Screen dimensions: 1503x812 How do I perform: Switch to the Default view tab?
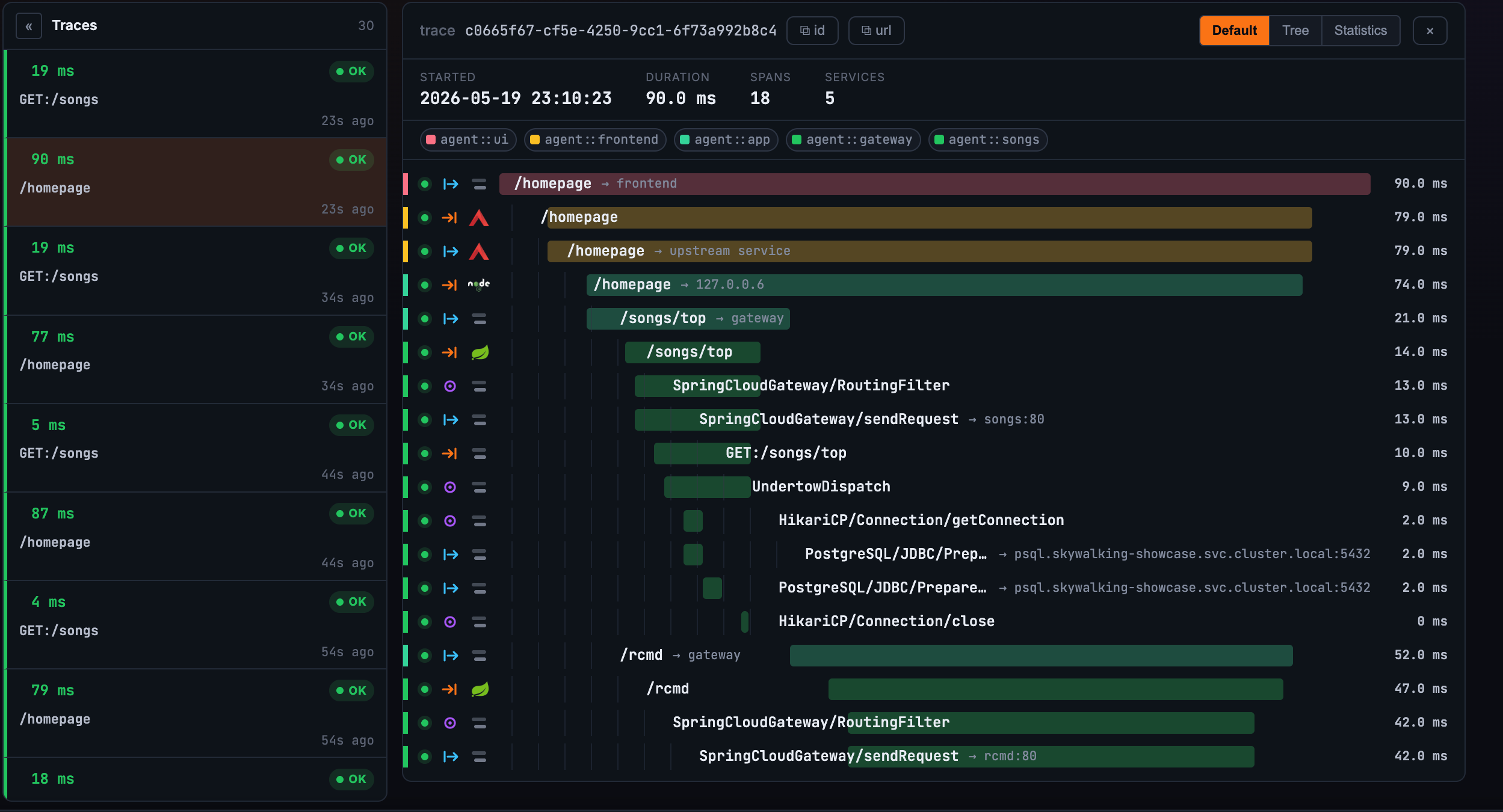tap(1234, 31)
